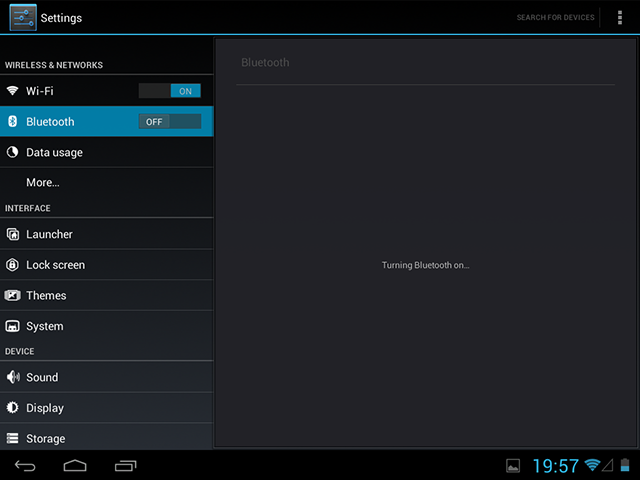This screenshot has height=480, width=640.
Task: Open the Recent apps button
Action: (126, 466)
